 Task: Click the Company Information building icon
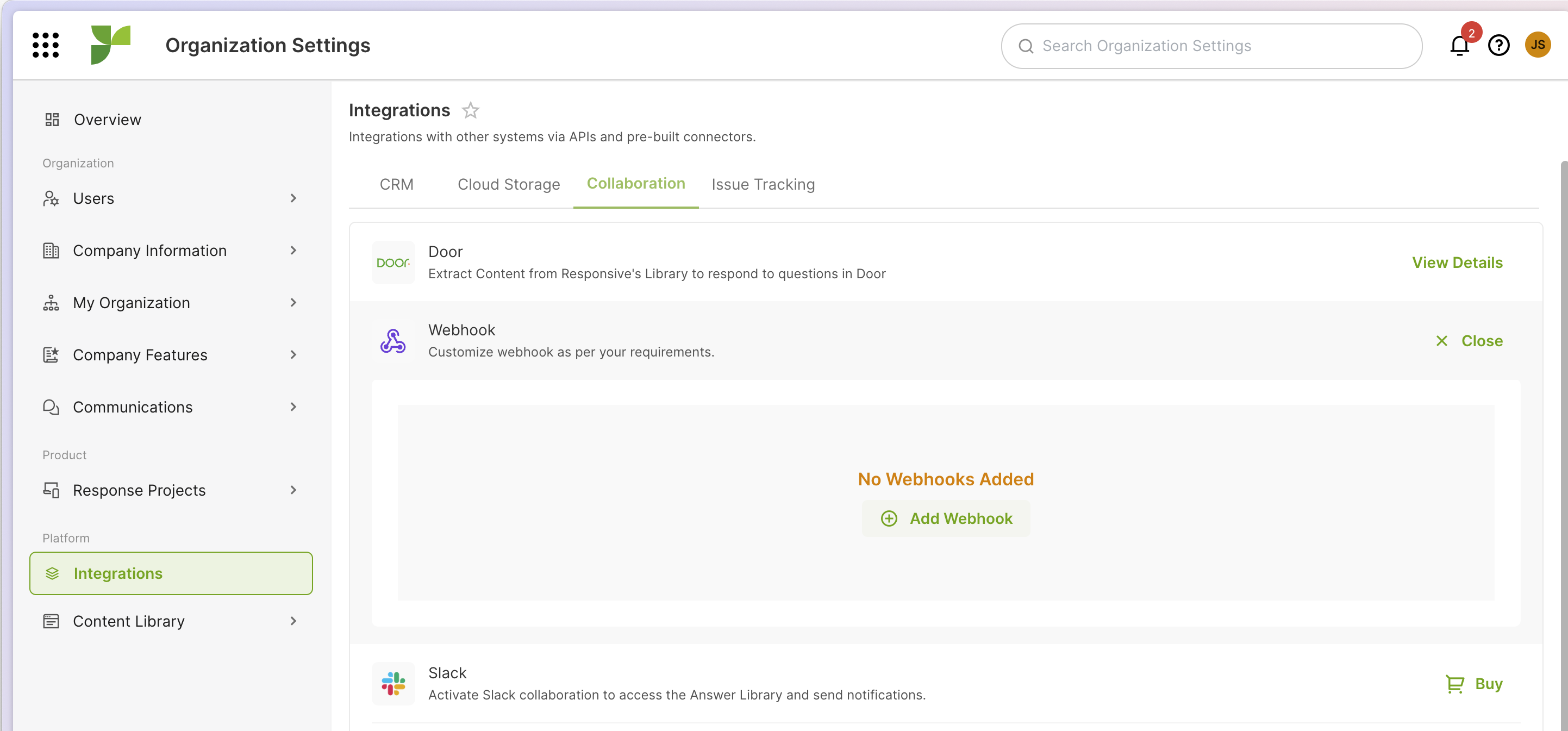(51, 251)
